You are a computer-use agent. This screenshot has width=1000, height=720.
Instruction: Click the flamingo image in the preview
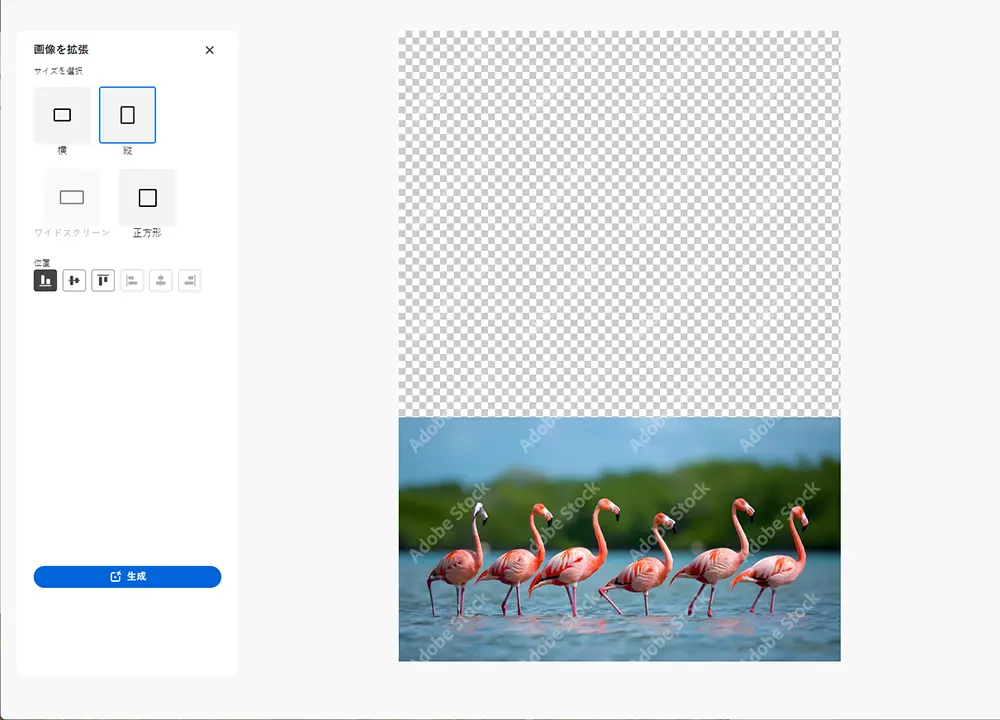coord(619,539)
